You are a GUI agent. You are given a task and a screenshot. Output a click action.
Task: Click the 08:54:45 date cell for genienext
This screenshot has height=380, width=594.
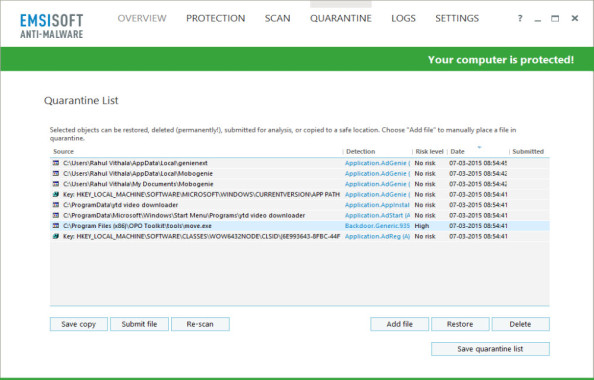tap(478, 163)
